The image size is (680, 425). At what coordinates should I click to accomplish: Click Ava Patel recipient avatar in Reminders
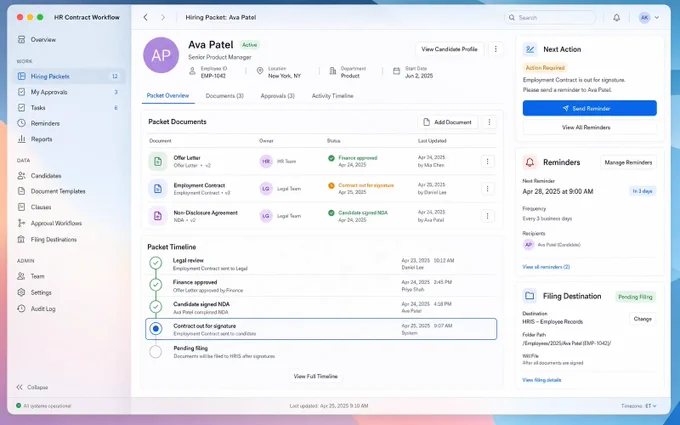click(x=528, y=245)
